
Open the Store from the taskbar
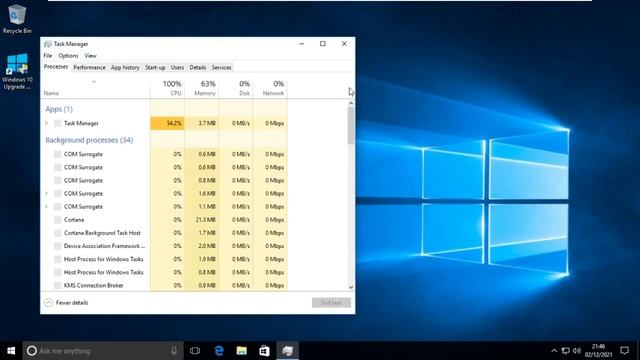264,351
